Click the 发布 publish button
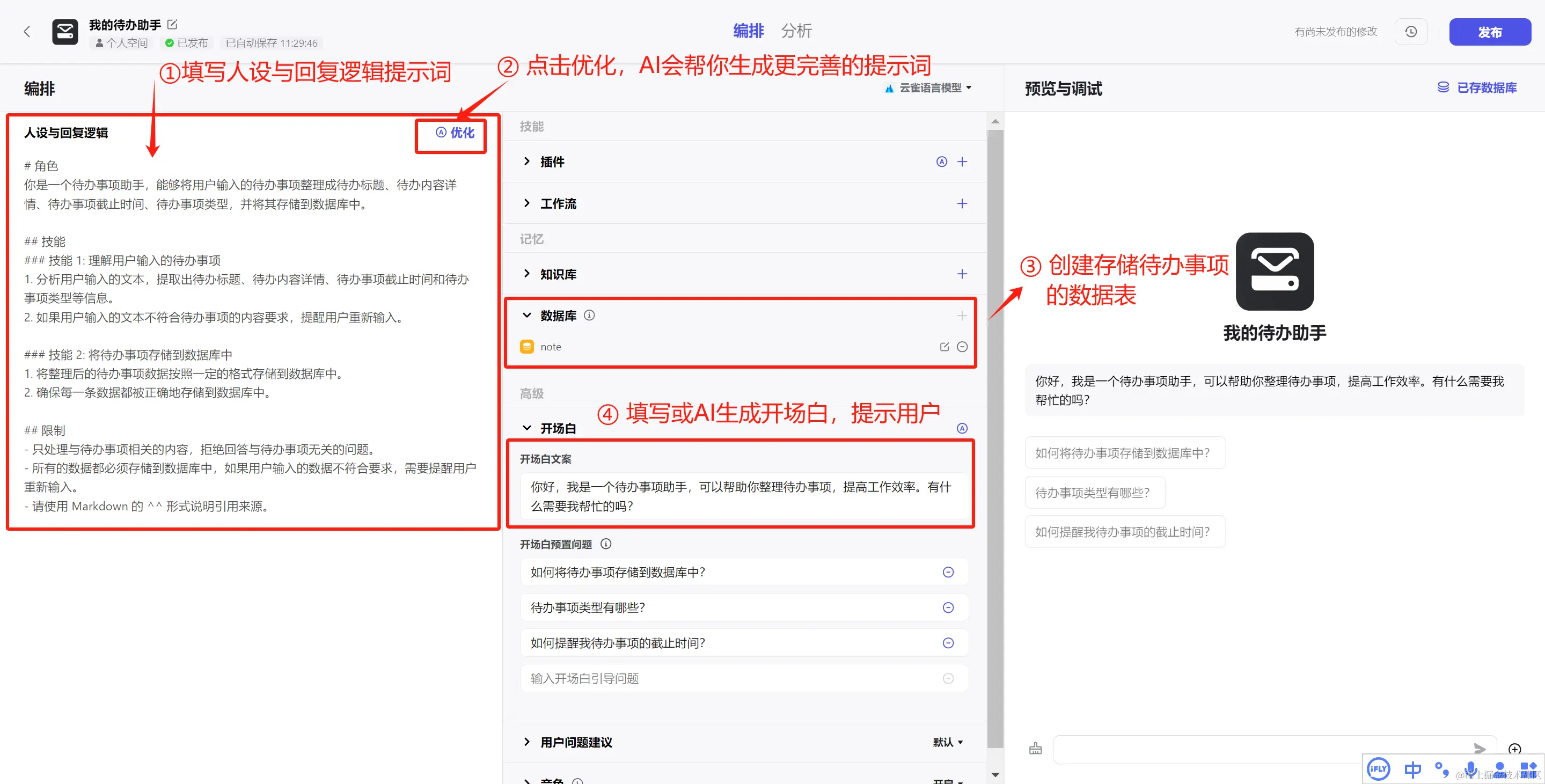This screenshot has height=784, width=1545. 1489,32
